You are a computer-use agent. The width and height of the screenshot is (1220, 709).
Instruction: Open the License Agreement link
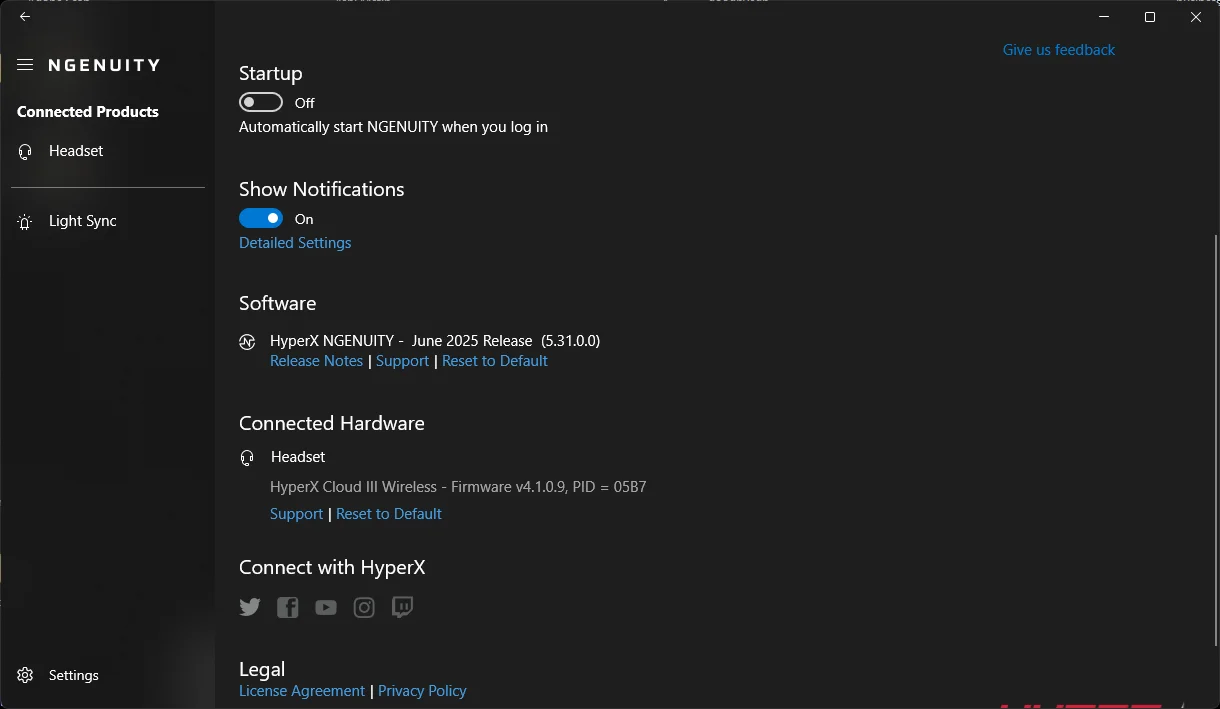(302, 691)
